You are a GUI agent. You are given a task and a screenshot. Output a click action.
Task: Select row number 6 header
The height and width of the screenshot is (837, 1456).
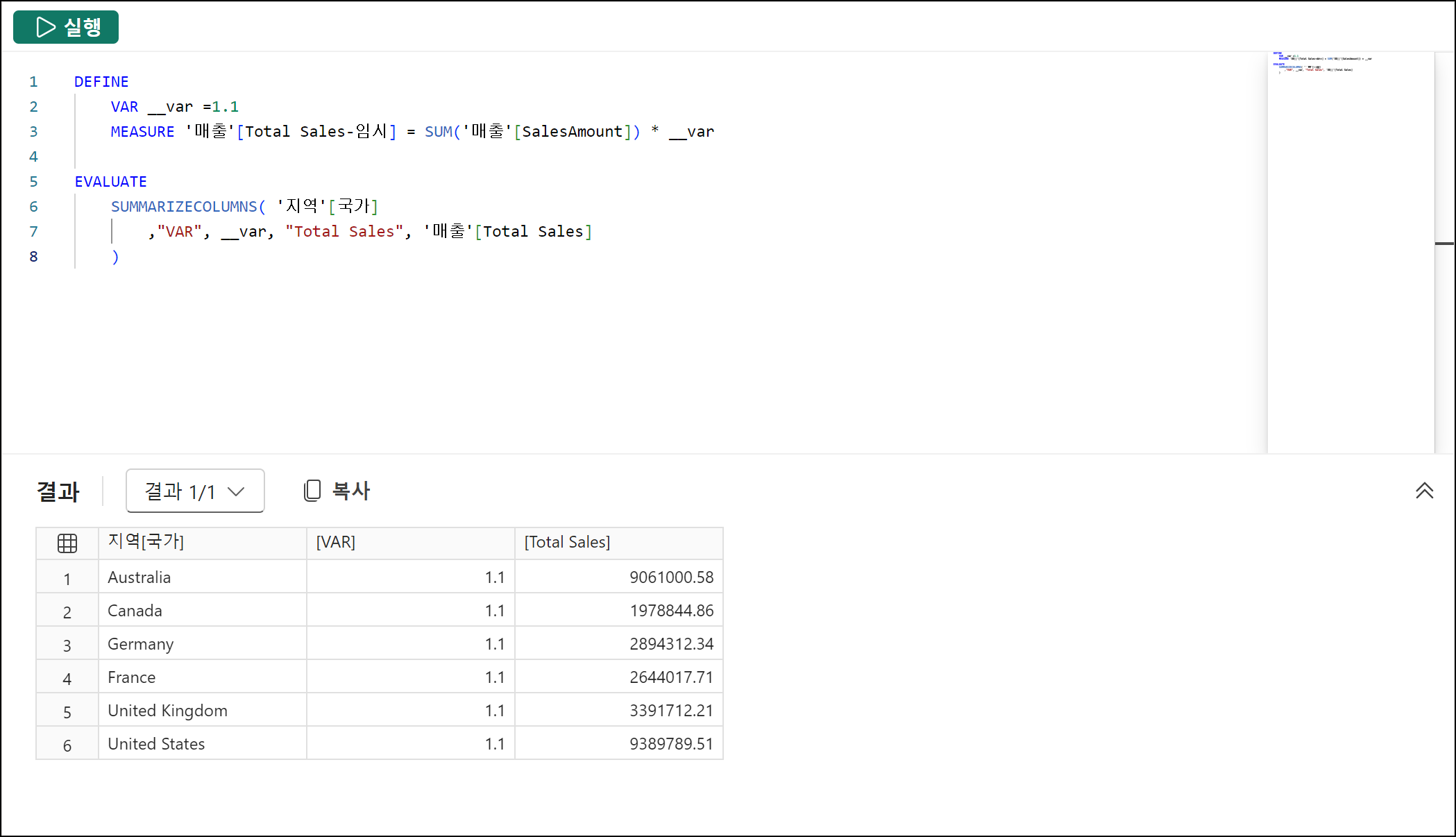pyautogui.click(x=67, y=745)
